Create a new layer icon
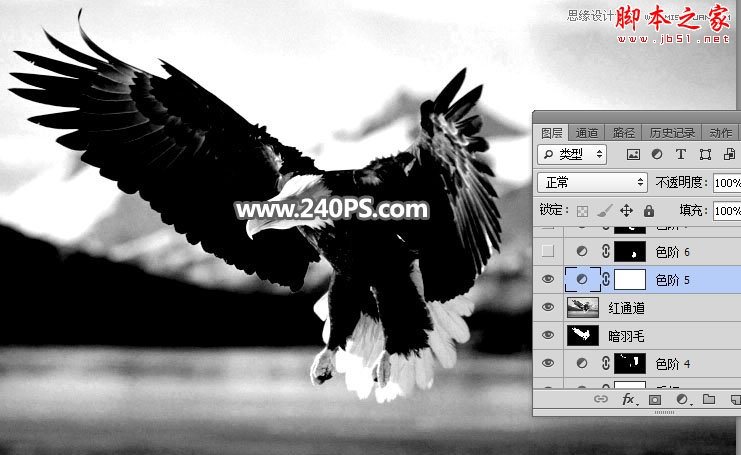The height and width of the screenshot is (455, 741). (735, 400)
